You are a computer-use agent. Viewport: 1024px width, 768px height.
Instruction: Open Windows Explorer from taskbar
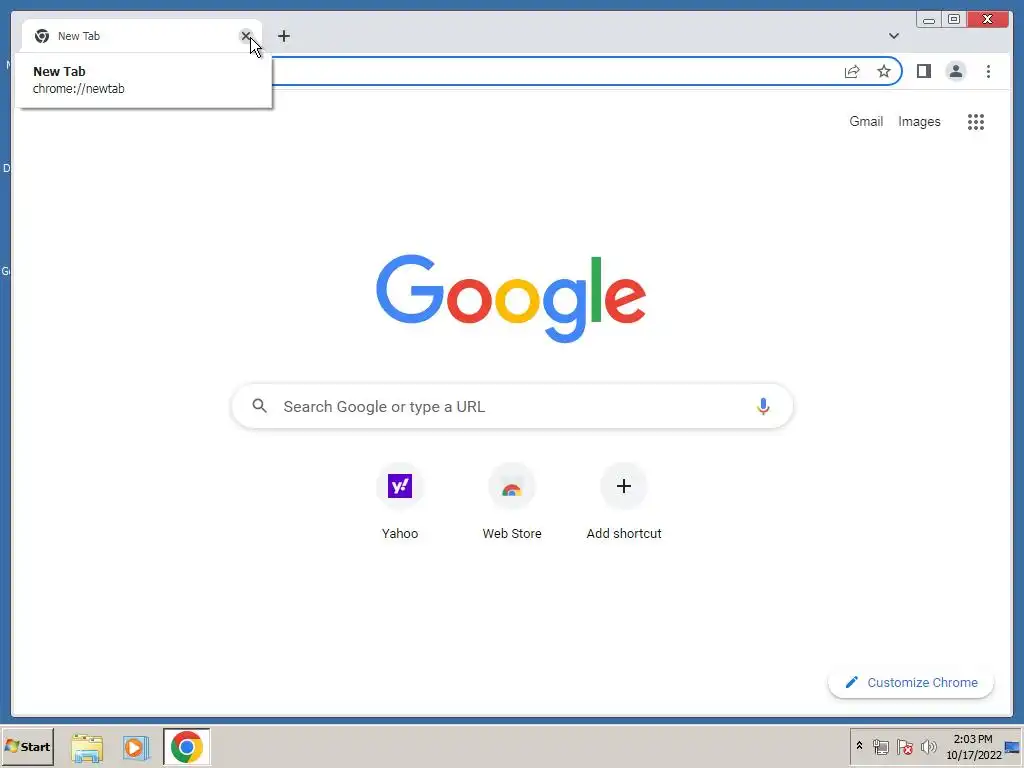pyautogui.click(x=87, y=747)
